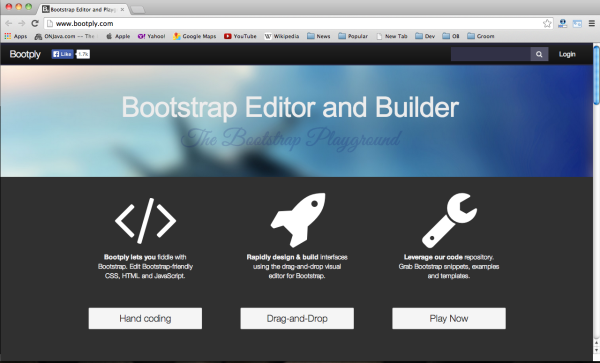Open the Apps bookmarks shortcut
Screen dimensions: 600x363
pyautogui.click(x=16, y=36)
